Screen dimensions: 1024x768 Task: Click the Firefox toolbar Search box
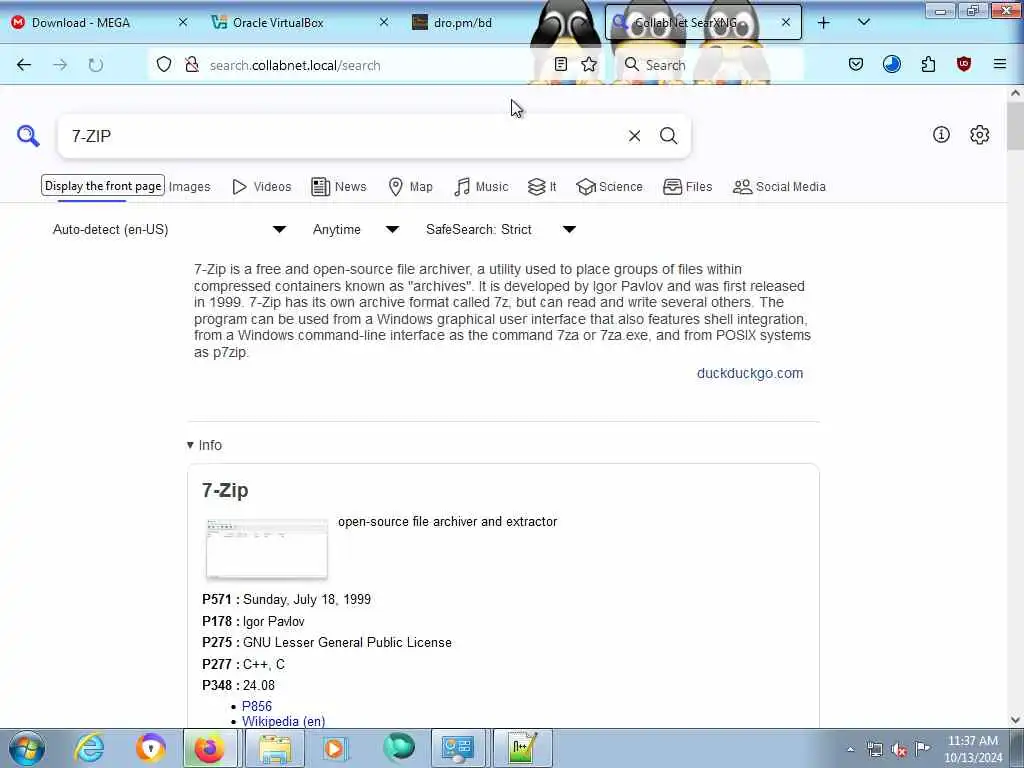point(712,65)
